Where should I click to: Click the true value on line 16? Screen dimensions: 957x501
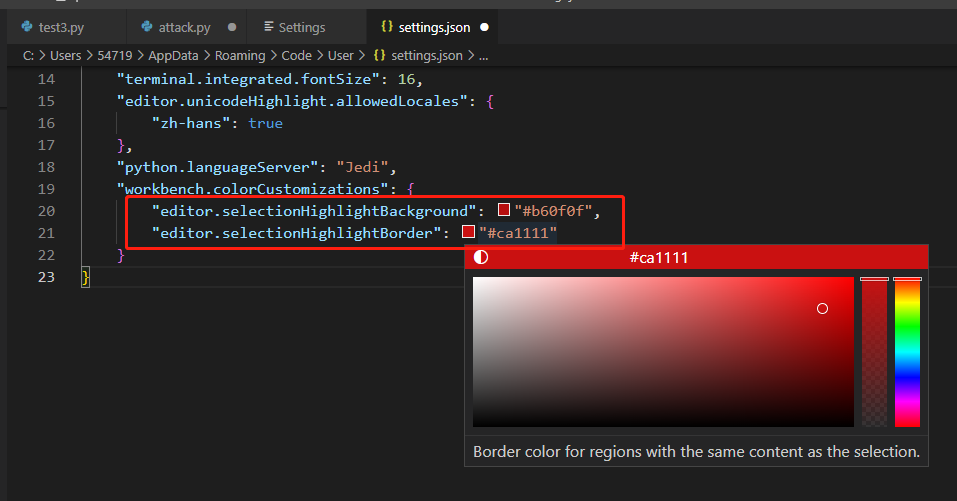click(265, 123)
